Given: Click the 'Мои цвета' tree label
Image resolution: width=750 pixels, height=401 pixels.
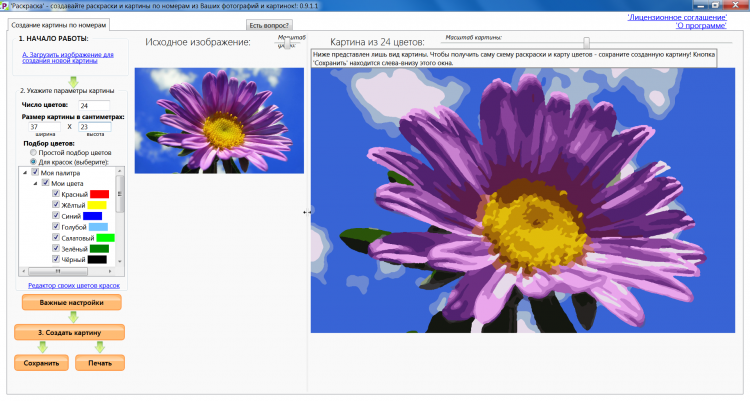Looking at the screenshot, I should click(x=67, y=184).
